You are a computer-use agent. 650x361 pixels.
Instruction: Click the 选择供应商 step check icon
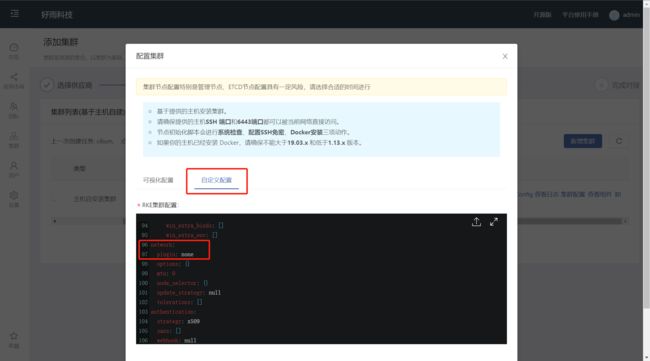[x=47, y=85]
